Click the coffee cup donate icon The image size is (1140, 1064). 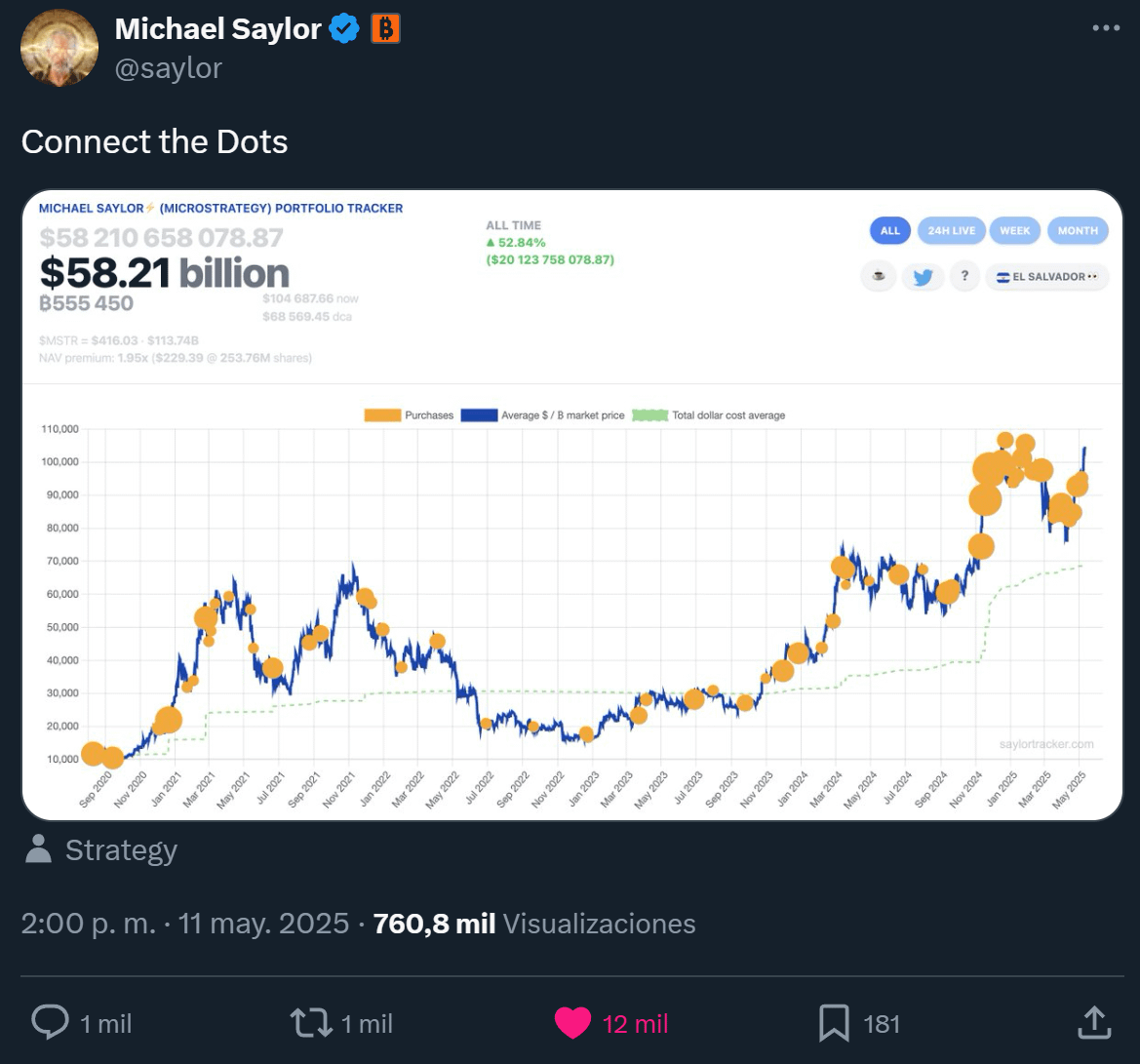tap(879, 276)
